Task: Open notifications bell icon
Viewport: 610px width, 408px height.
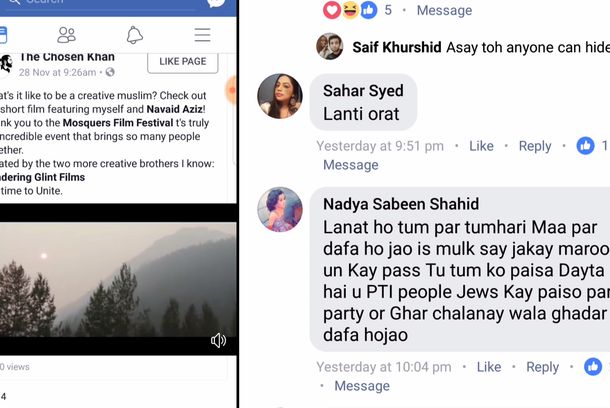Action: tap(135, 35)
